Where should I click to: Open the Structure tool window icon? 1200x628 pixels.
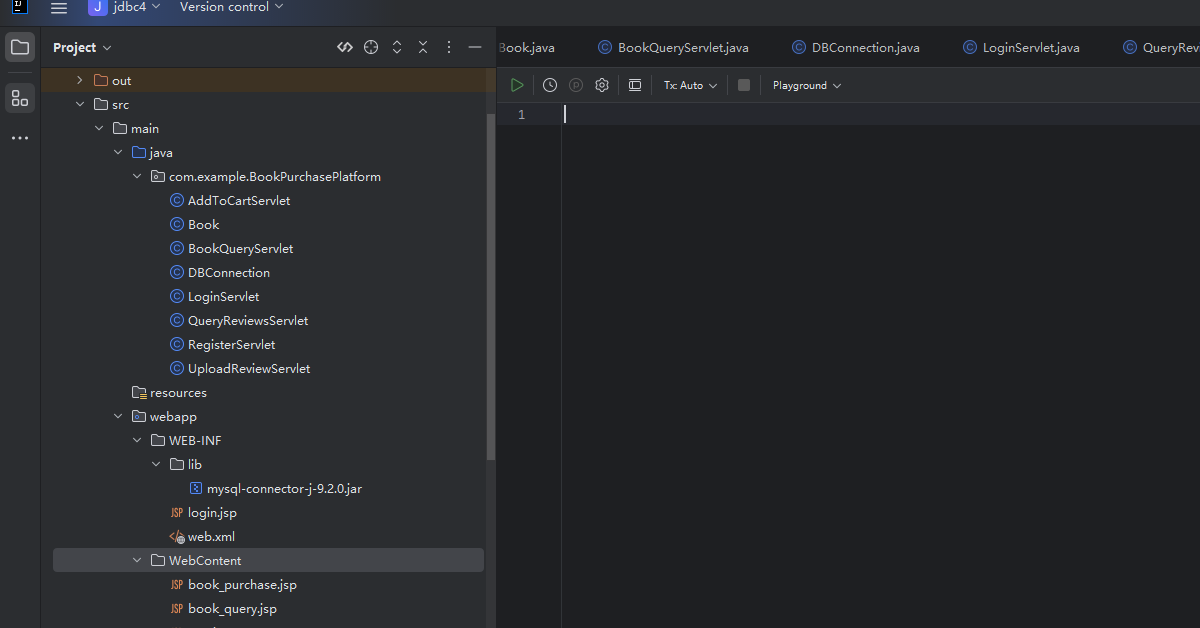click(20, 98)
